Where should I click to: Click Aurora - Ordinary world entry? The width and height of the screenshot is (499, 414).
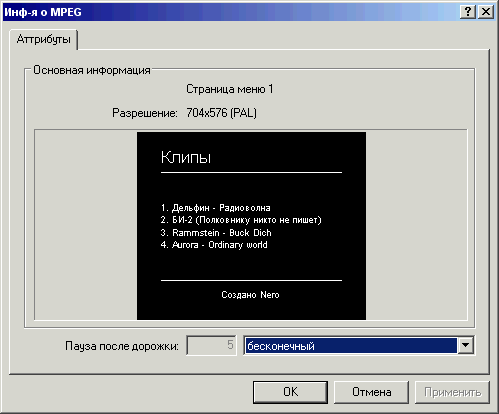coord(214,245)
